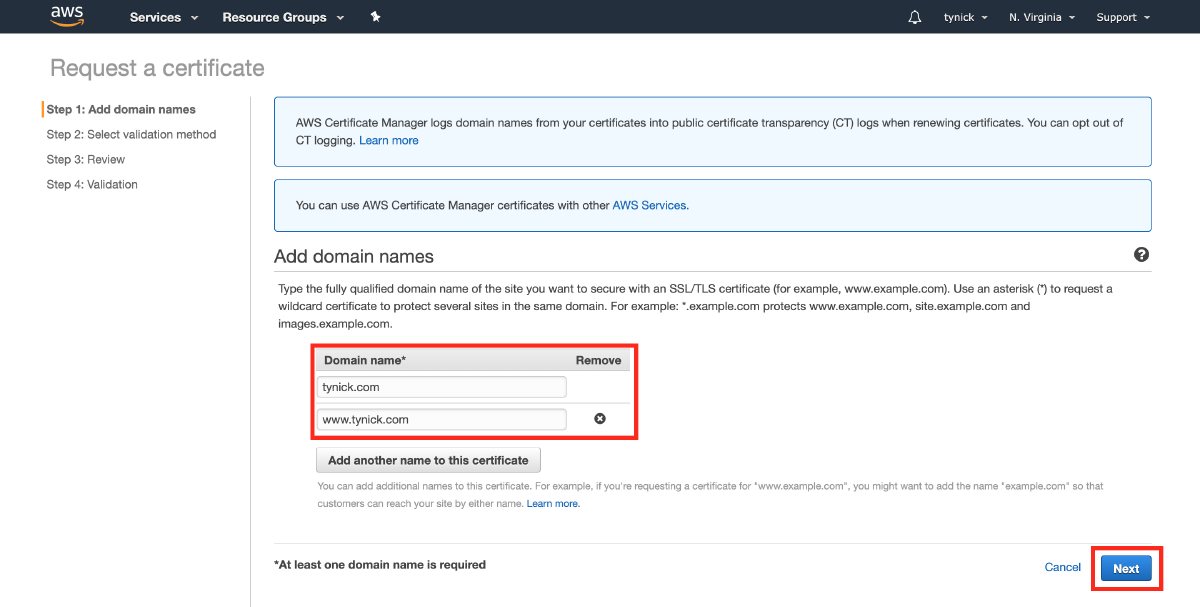Open the N. Virginia region selector
Image resolution: width=1200 pixels, height=607 pixels.
(1042, 17)
